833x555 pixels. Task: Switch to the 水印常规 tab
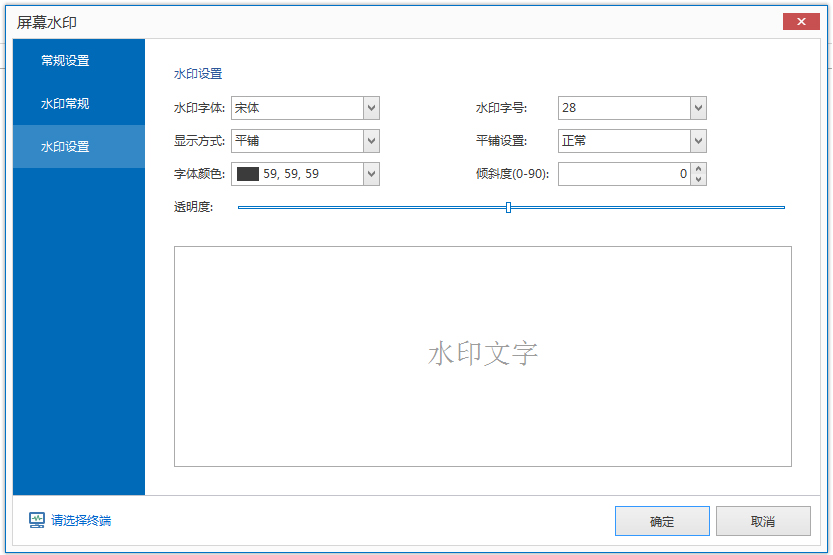[65, 104]
